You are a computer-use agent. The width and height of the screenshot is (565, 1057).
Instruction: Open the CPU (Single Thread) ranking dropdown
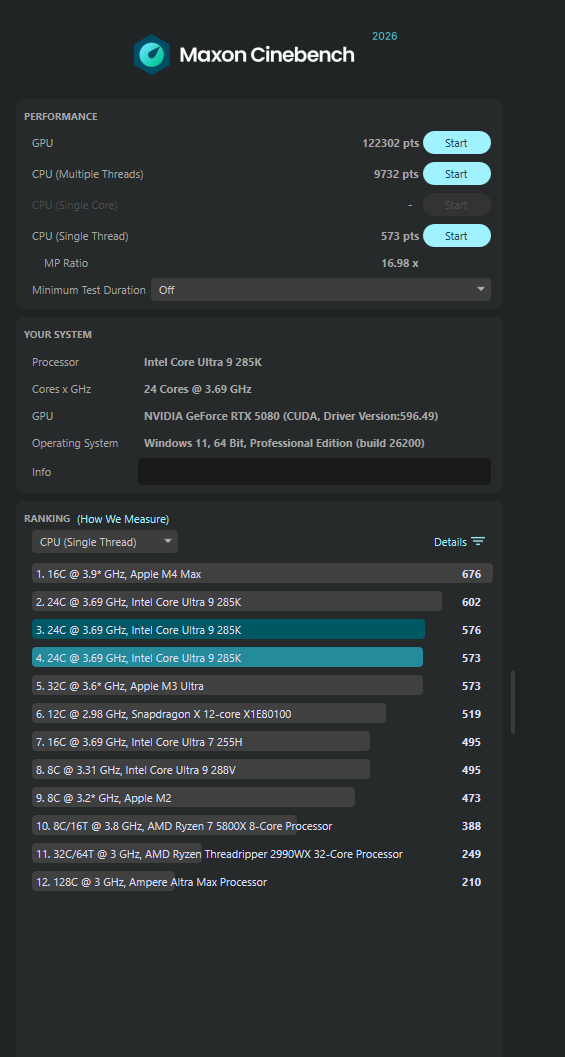pos(105,542)
